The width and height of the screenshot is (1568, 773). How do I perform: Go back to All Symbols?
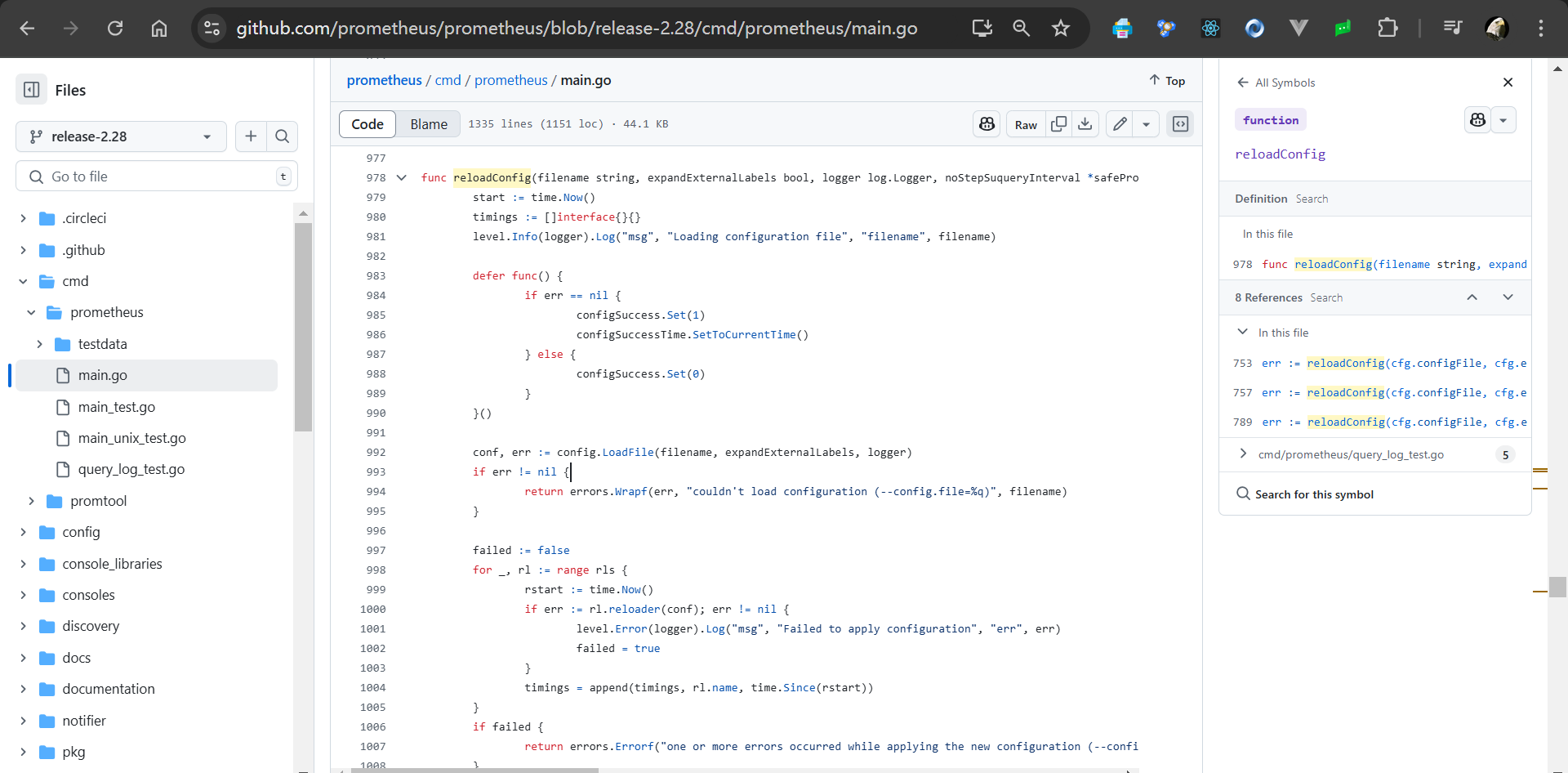point(1276,83)
